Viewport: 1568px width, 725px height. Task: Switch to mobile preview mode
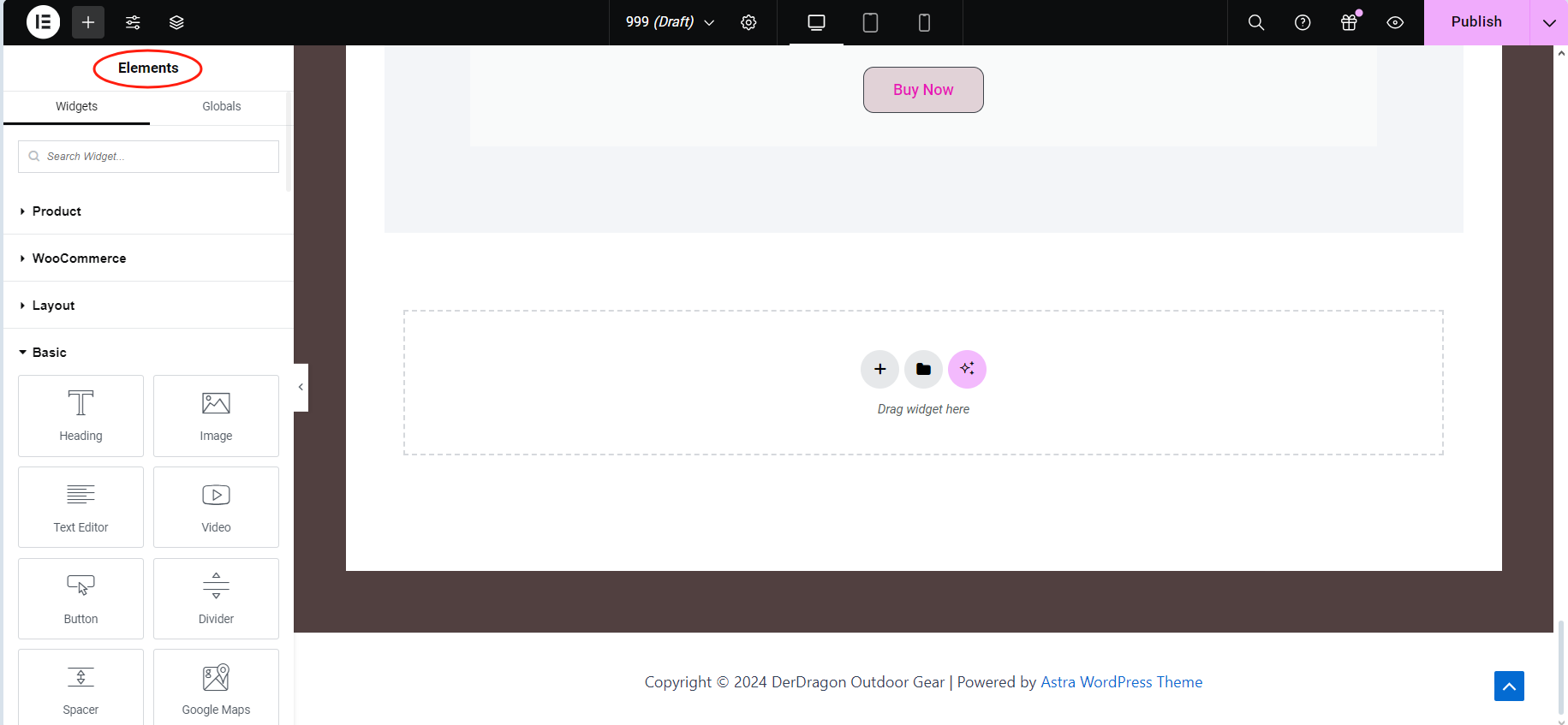[x=924, y=22]
